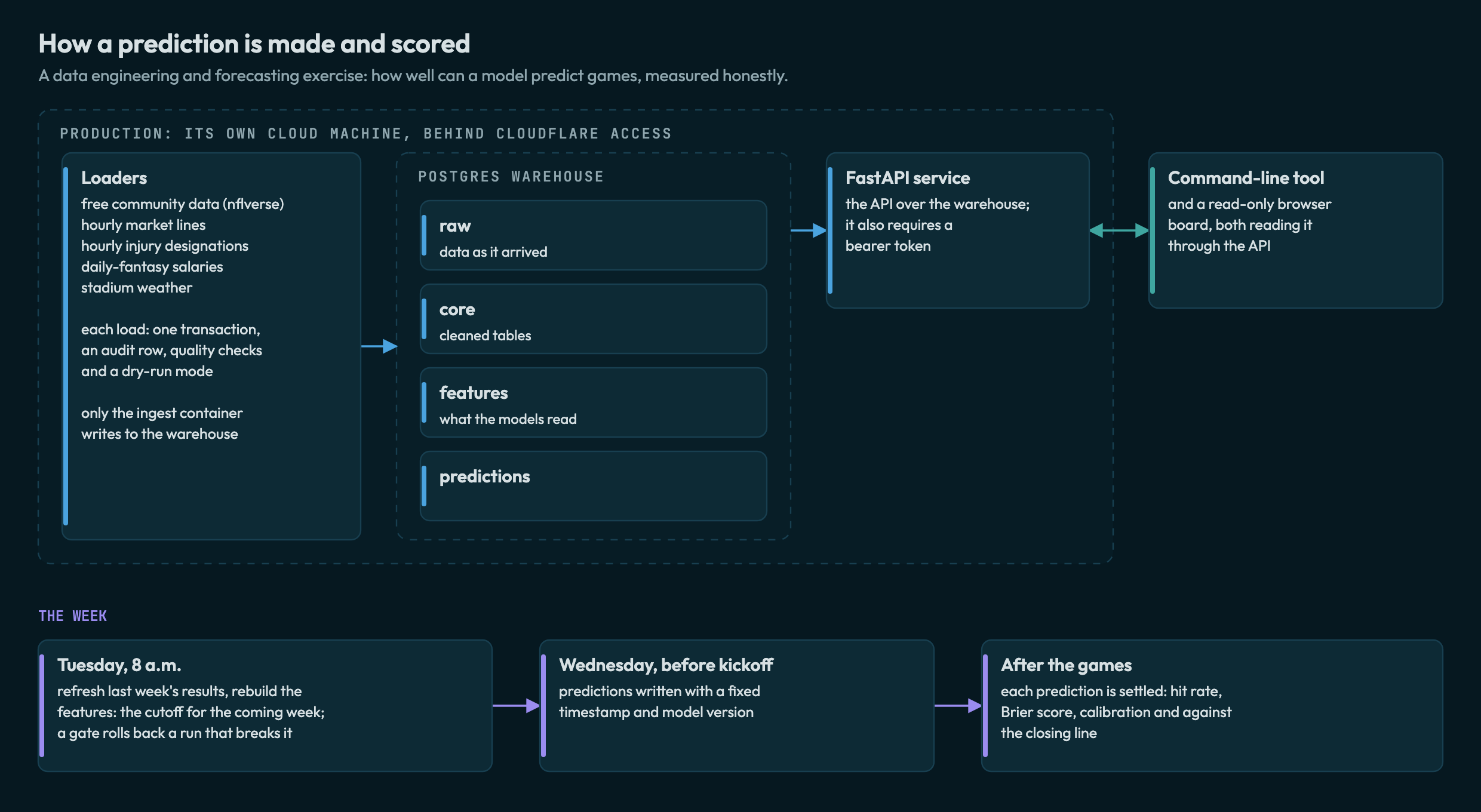Click the 'Command-line tool' heading
1481x812 pixels.
(x=1246, y=178)
